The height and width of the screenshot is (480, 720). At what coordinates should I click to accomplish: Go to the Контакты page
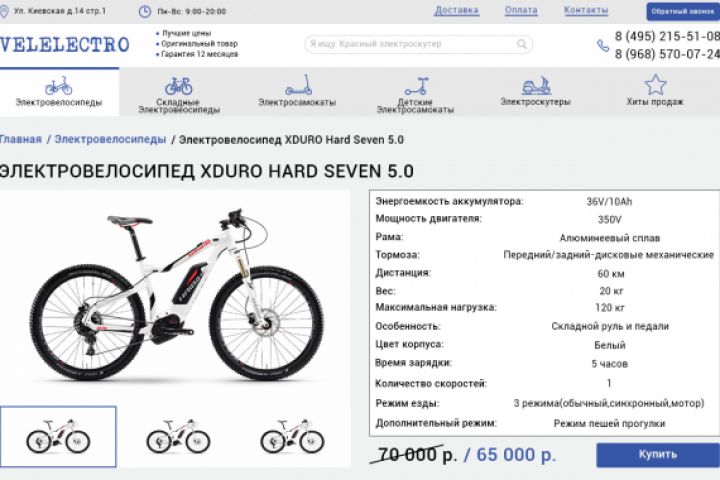586,10
